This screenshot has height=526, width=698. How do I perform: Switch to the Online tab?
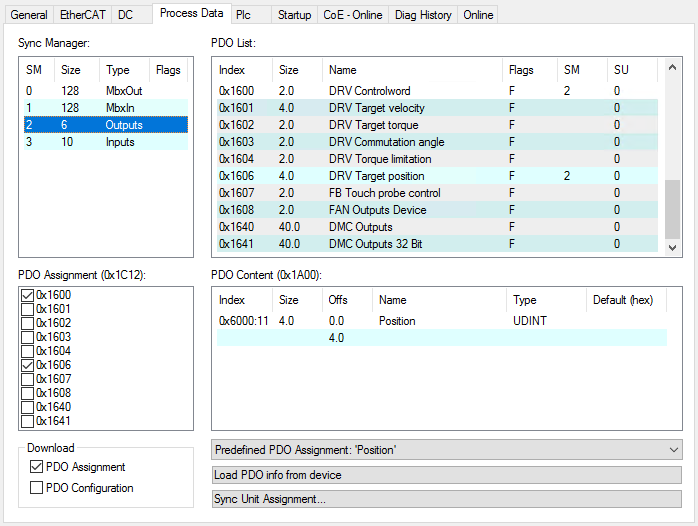478,15
